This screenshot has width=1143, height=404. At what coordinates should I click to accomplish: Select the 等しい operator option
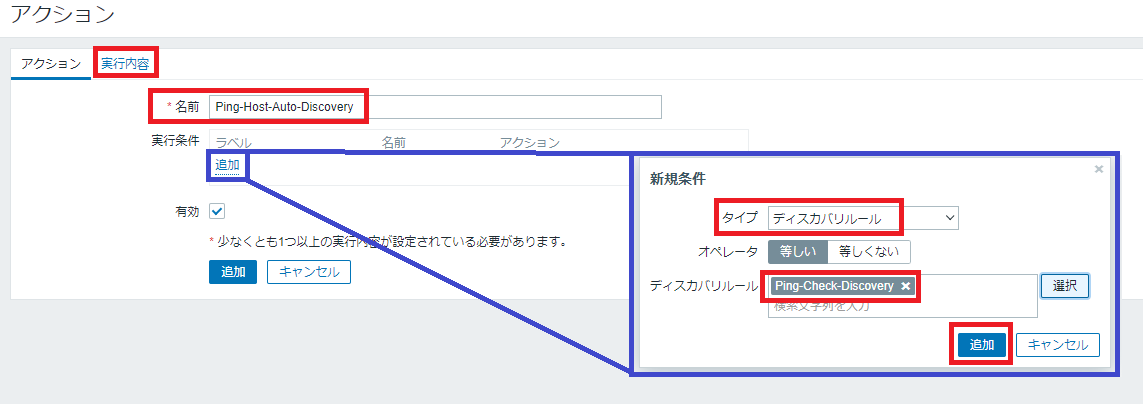point(797,252)
